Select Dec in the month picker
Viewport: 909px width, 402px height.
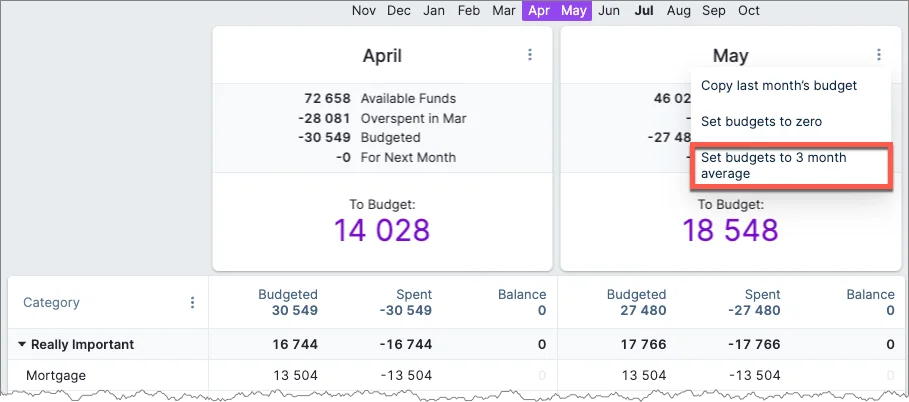[399, 11]
